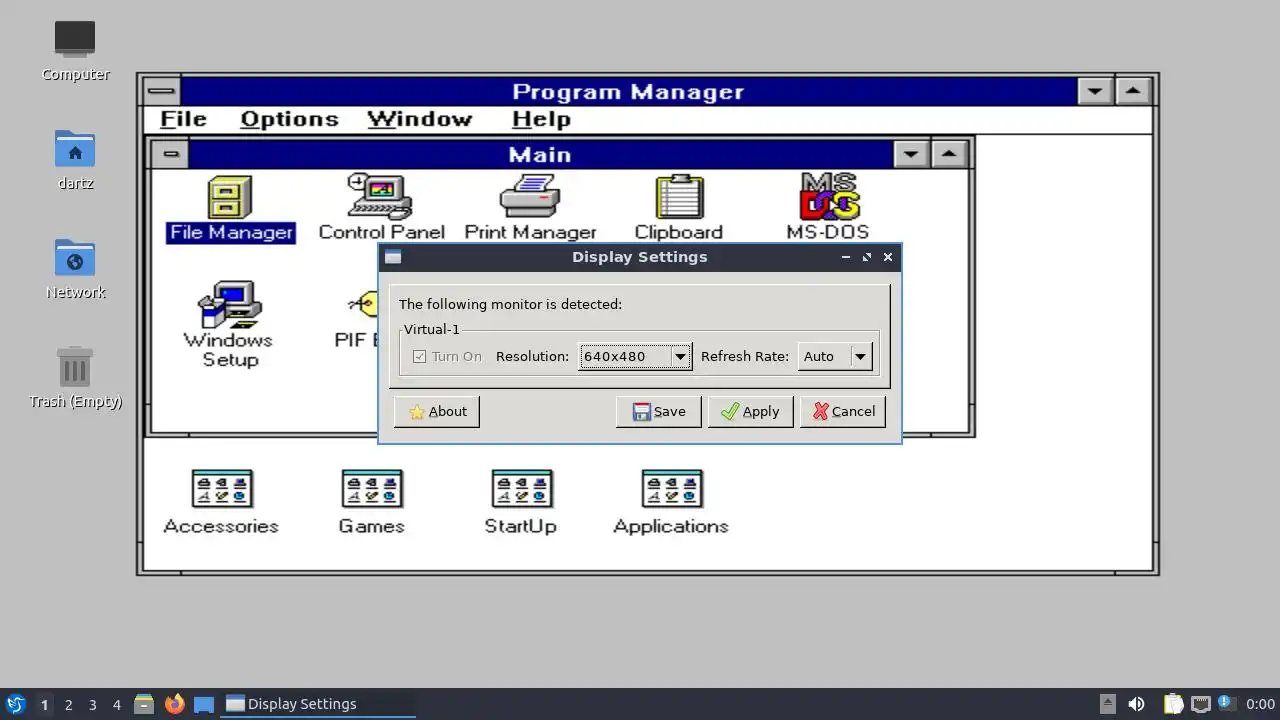This screenshot has width=1280, height=720.
Task: Open the removable media eject tray icon
Action: coord(1107,704)
